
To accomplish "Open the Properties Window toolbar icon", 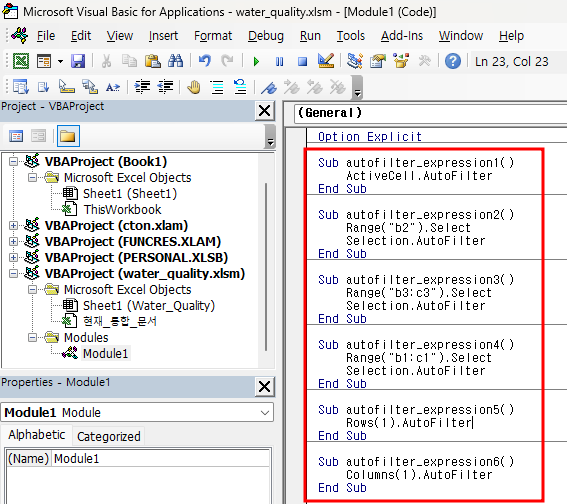I will pyautogui.click(x=378, y=61).
